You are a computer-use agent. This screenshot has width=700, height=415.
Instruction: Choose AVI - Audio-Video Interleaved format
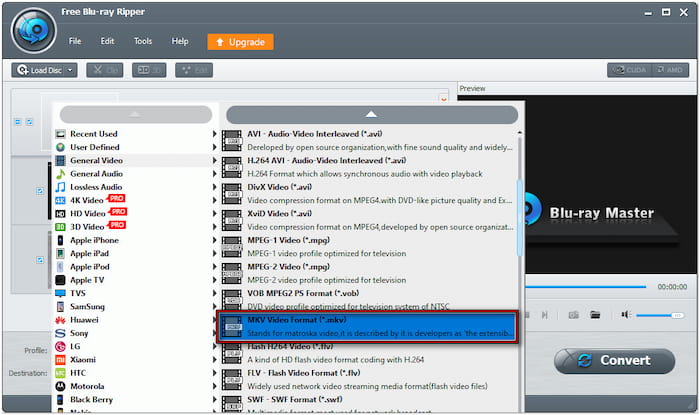pos(369,141)
